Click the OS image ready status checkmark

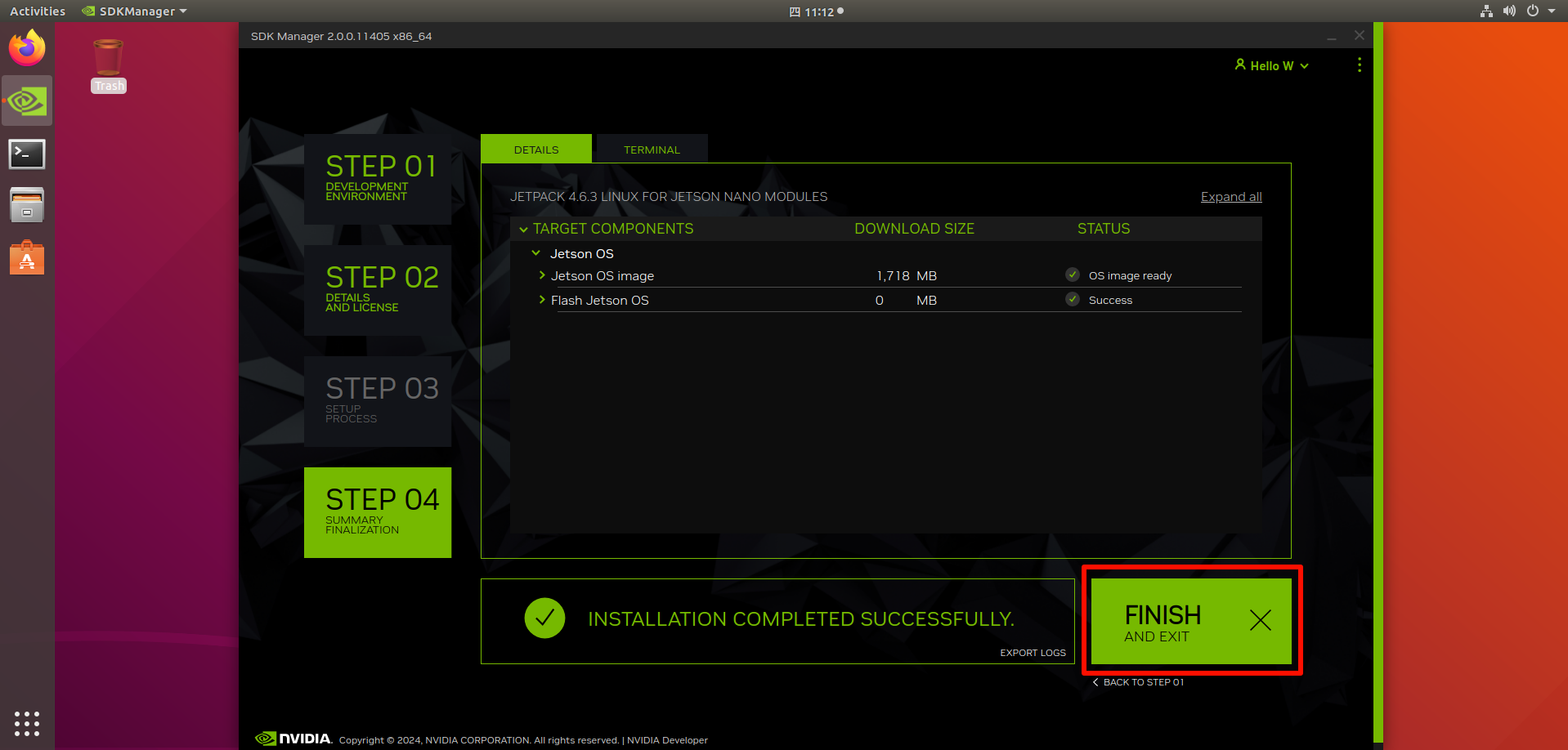pyautogui.click(x=1073, y=275)
